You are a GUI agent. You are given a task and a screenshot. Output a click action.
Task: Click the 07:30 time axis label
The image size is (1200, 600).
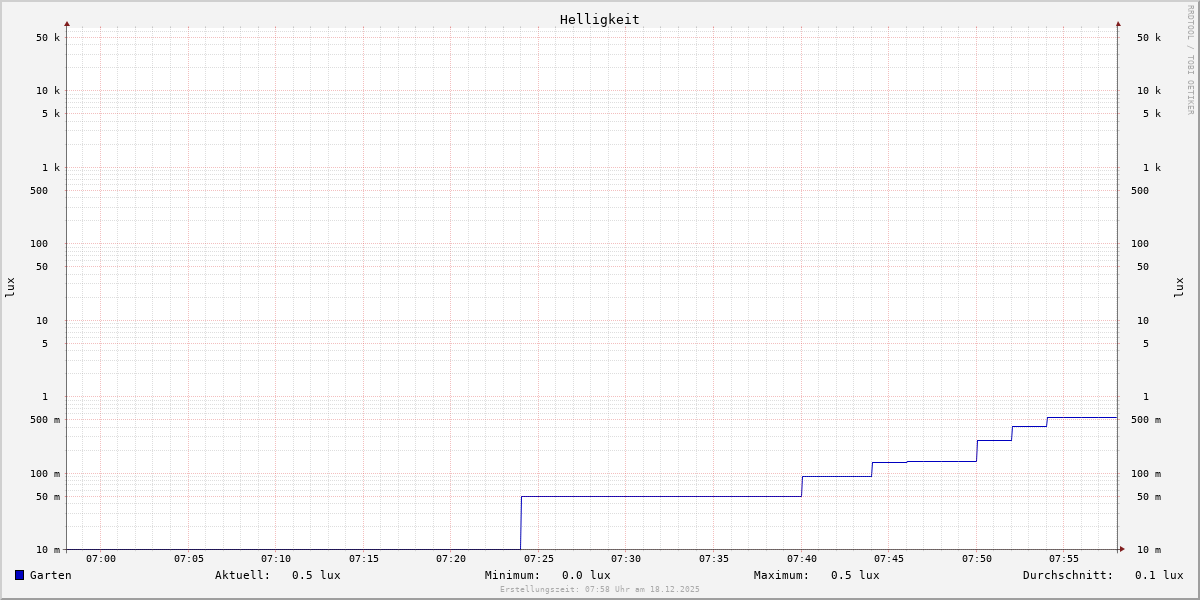(x=626, y=559)
